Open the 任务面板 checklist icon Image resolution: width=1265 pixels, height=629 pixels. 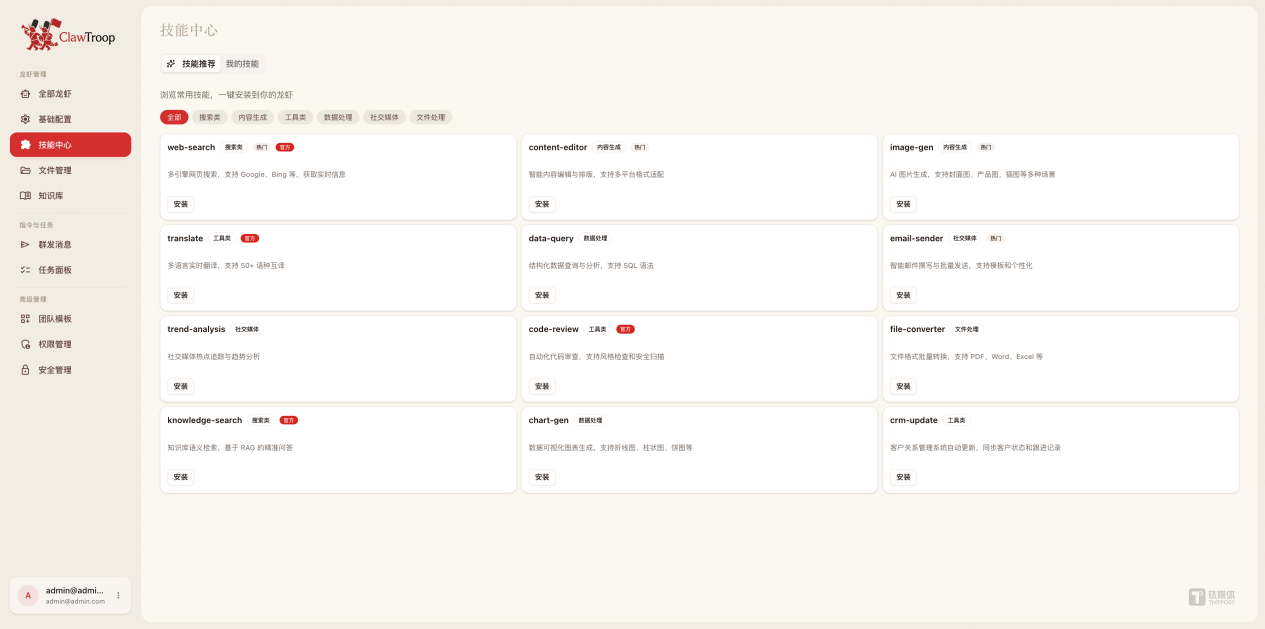point(25,270)
